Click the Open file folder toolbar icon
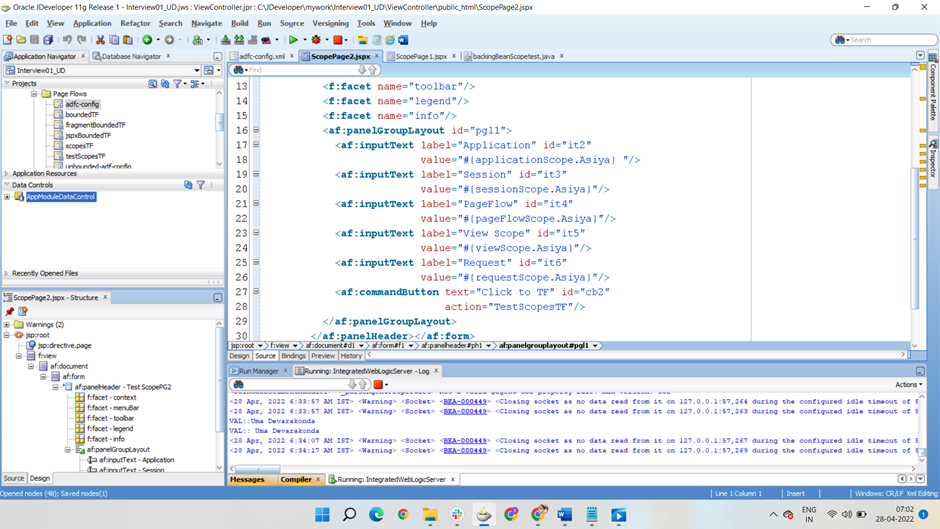The image size is (940, 529). [x=21, y=40]
